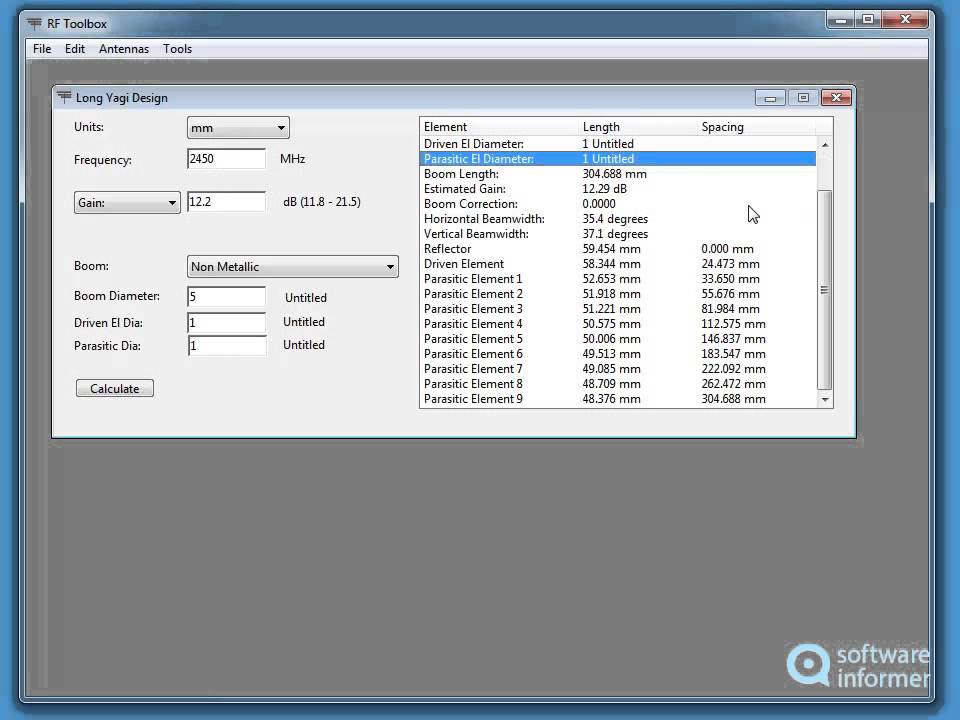Close the RF Toolbox main window

(x=905, y=20)
